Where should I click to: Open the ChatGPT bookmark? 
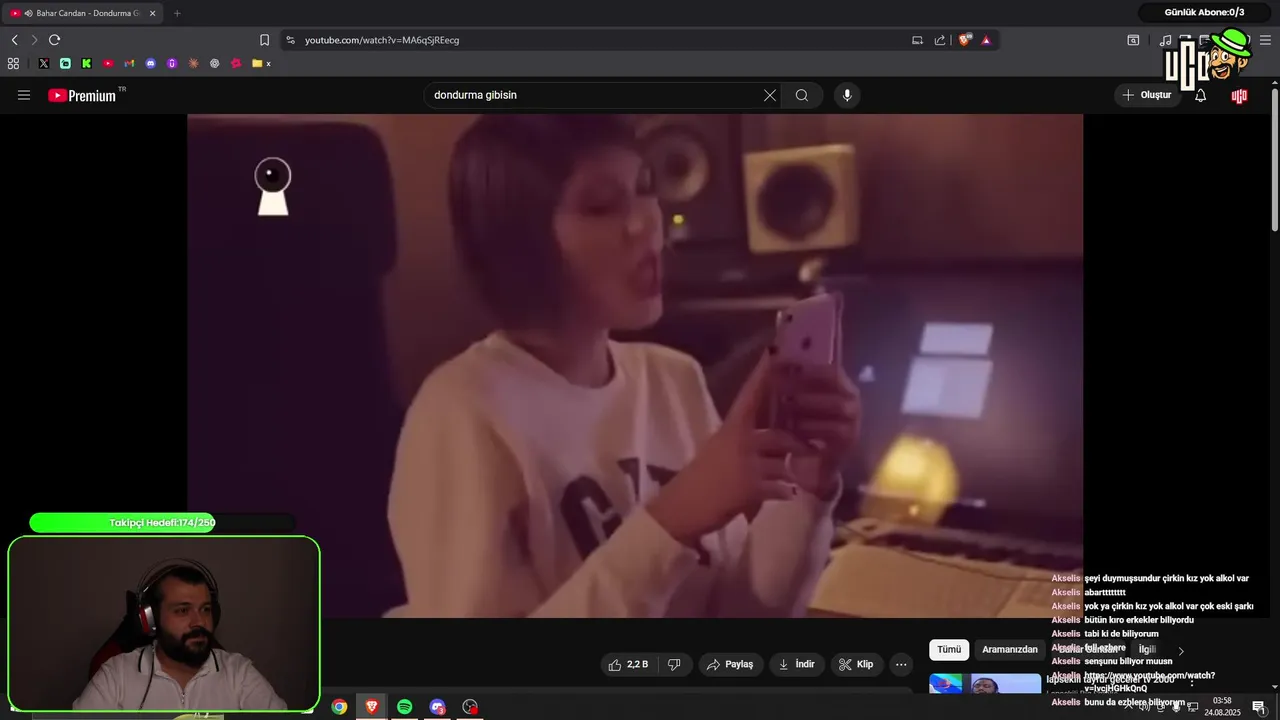(x=214, y=63)
